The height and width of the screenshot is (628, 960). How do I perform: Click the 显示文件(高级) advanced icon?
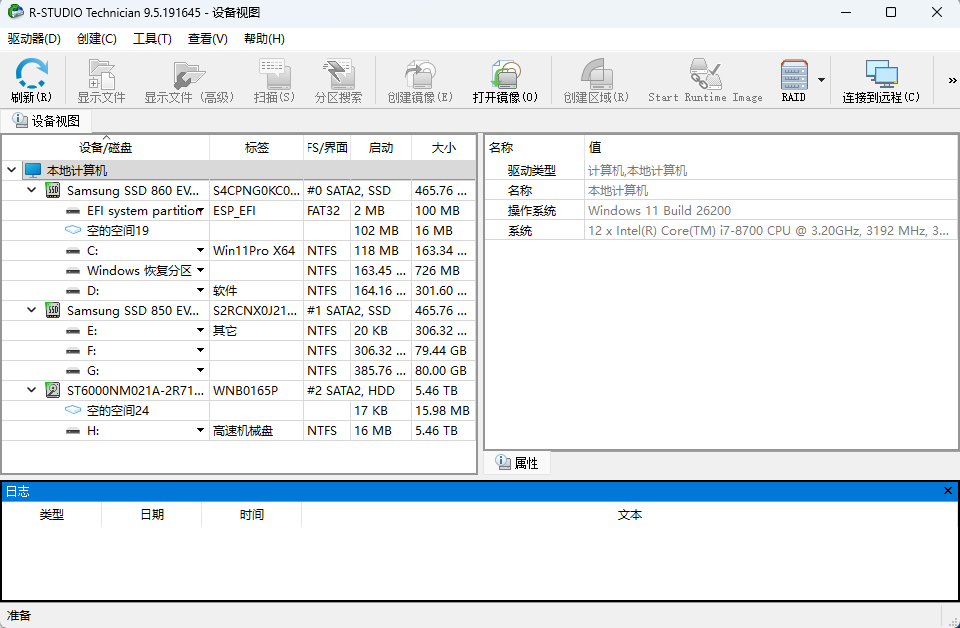tap(189, 80)
